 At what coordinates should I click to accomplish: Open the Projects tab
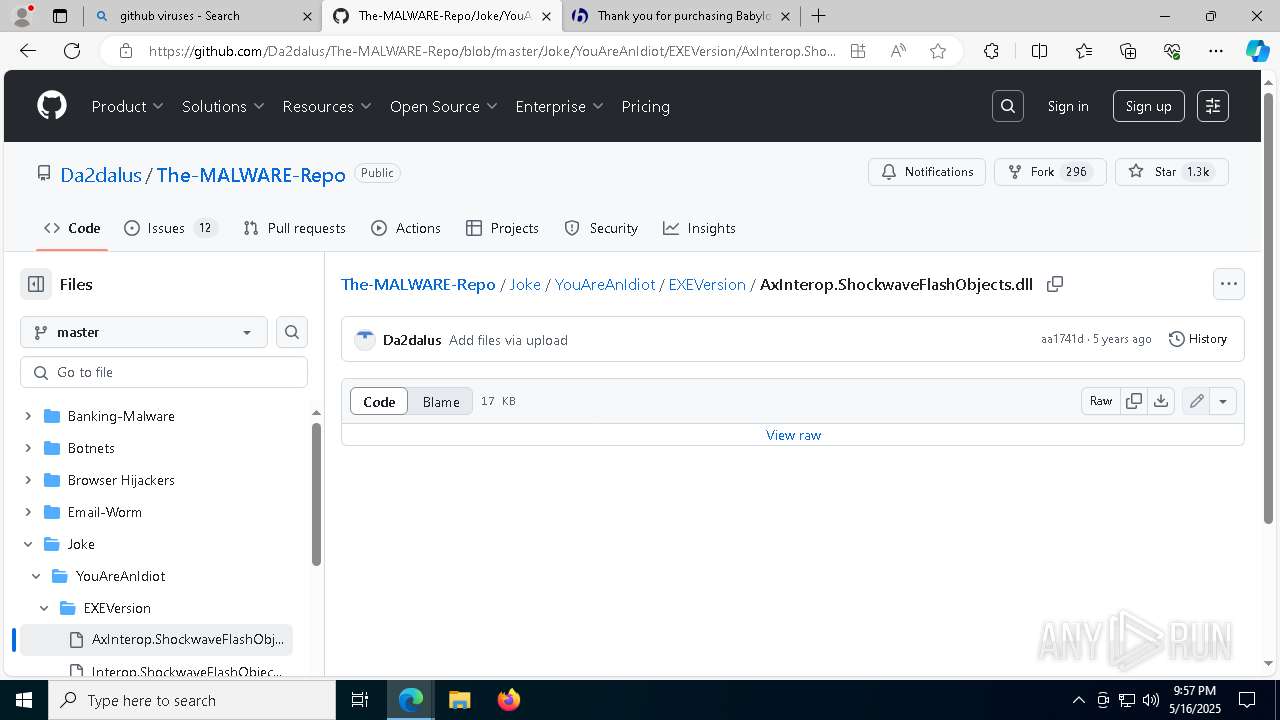coord(502,228)
